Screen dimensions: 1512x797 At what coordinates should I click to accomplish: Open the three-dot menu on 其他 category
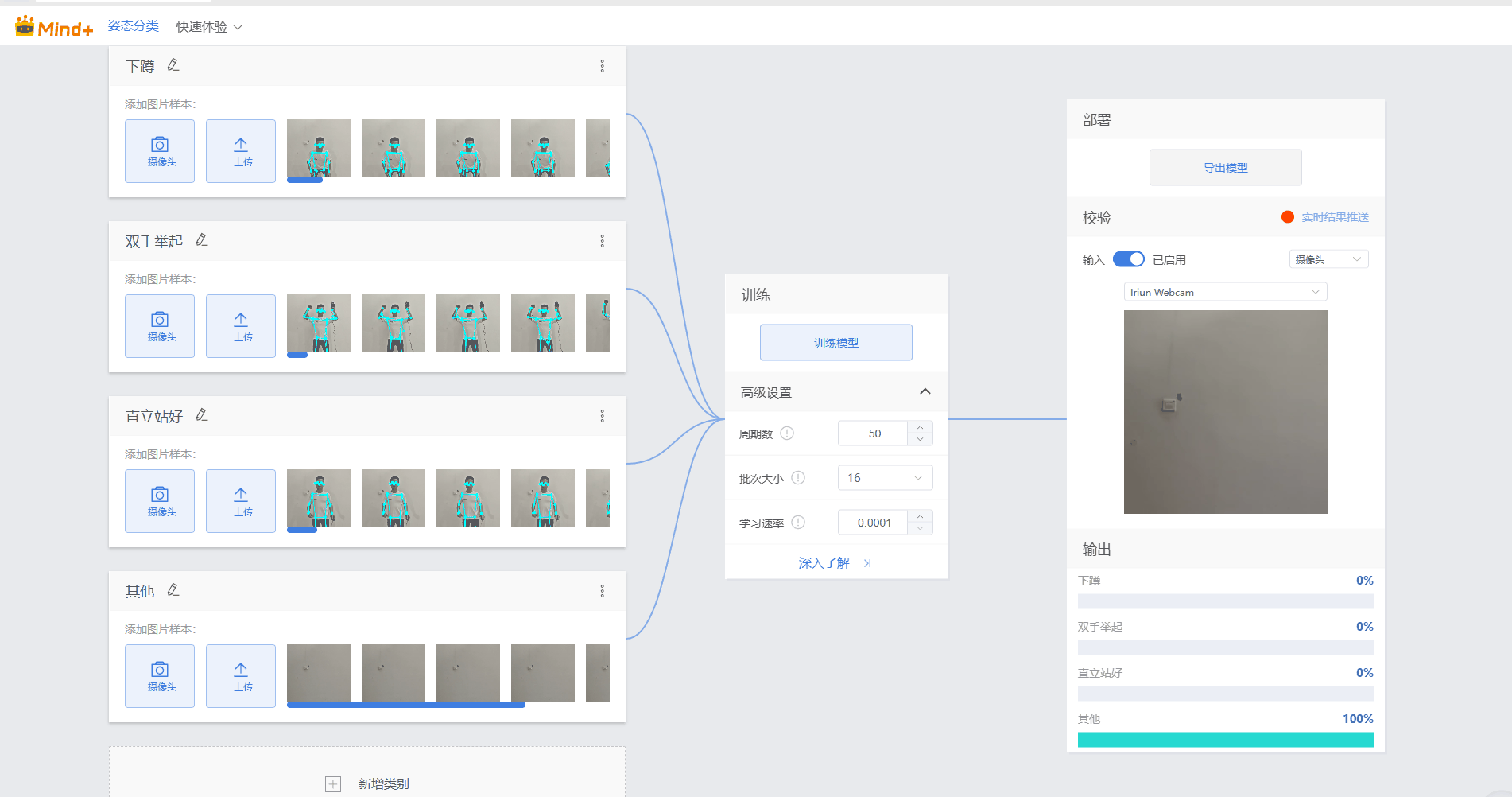(603, 591)
